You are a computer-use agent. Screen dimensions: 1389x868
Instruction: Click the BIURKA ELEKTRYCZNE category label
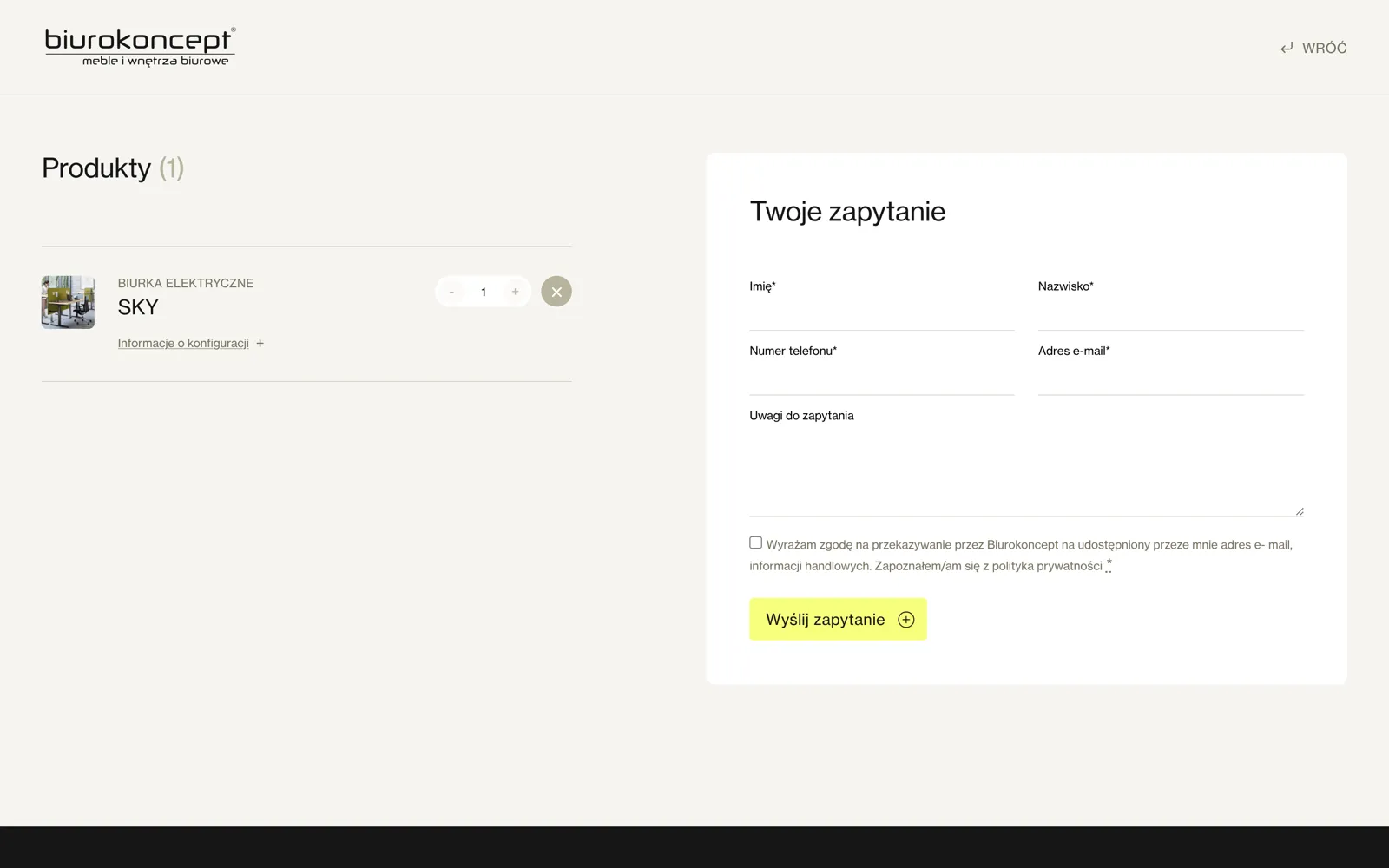pos(186,283)
